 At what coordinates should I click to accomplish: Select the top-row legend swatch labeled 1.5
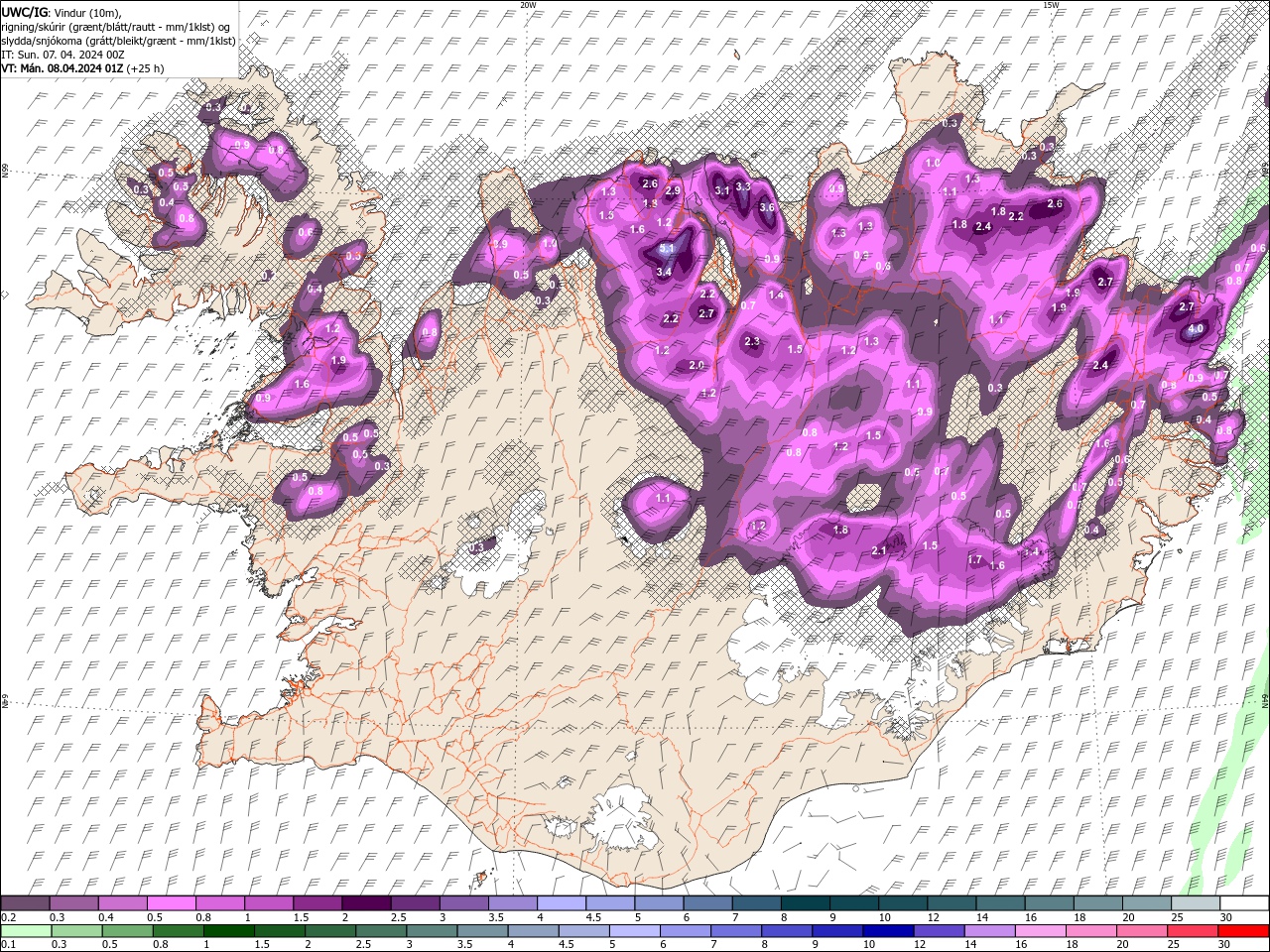click(317, 903)
